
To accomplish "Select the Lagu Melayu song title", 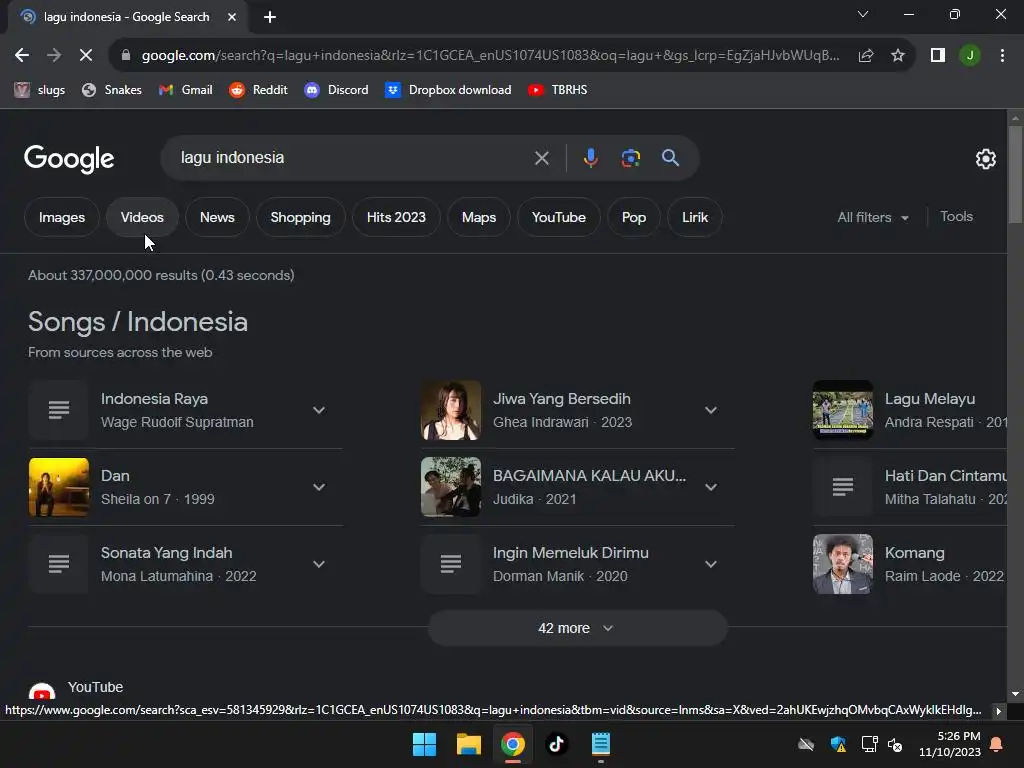I will (930, 399).
